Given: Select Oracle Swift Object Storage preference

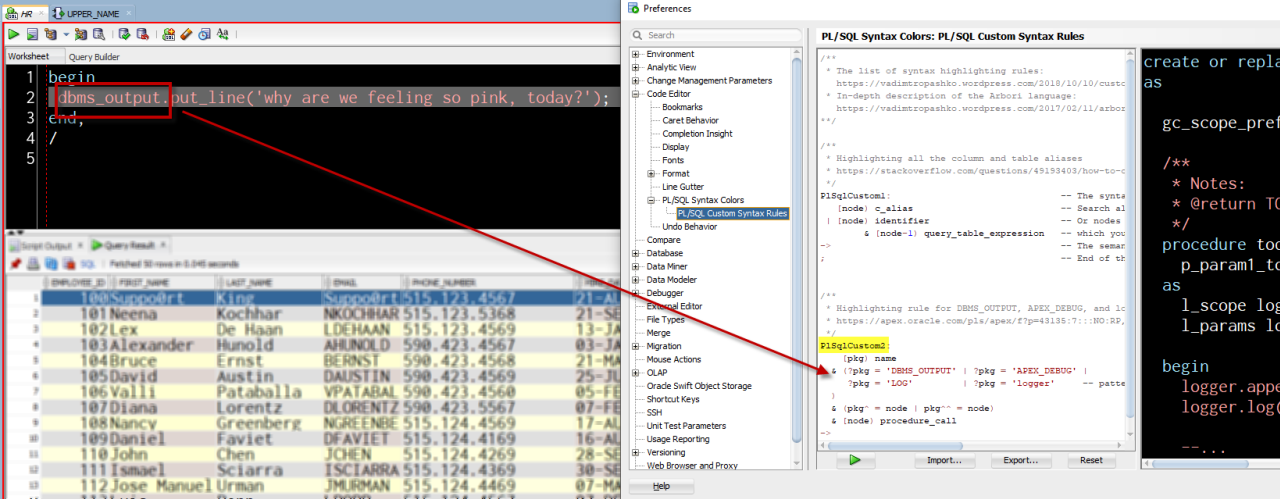Looking at the screenshot, I should click(698, 386).
